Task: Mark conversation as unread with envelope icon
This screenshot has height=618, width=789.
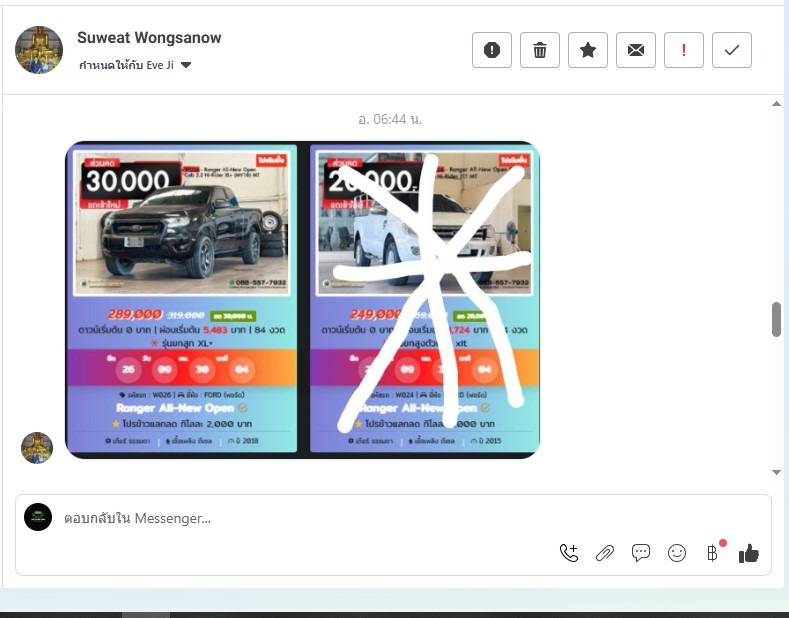Action: [636, 50]
